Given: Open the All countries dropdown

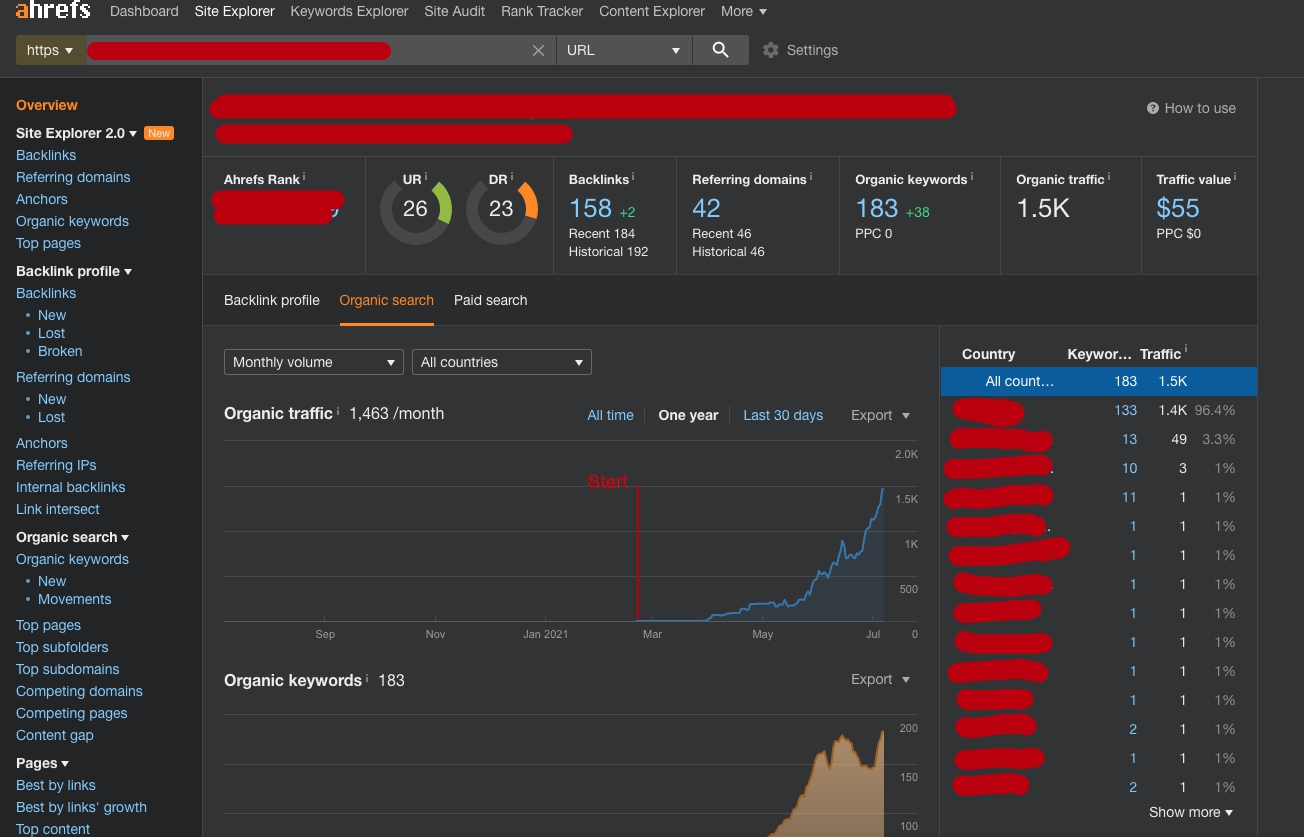Looking at the screenshot, I should tap(502, 362).
